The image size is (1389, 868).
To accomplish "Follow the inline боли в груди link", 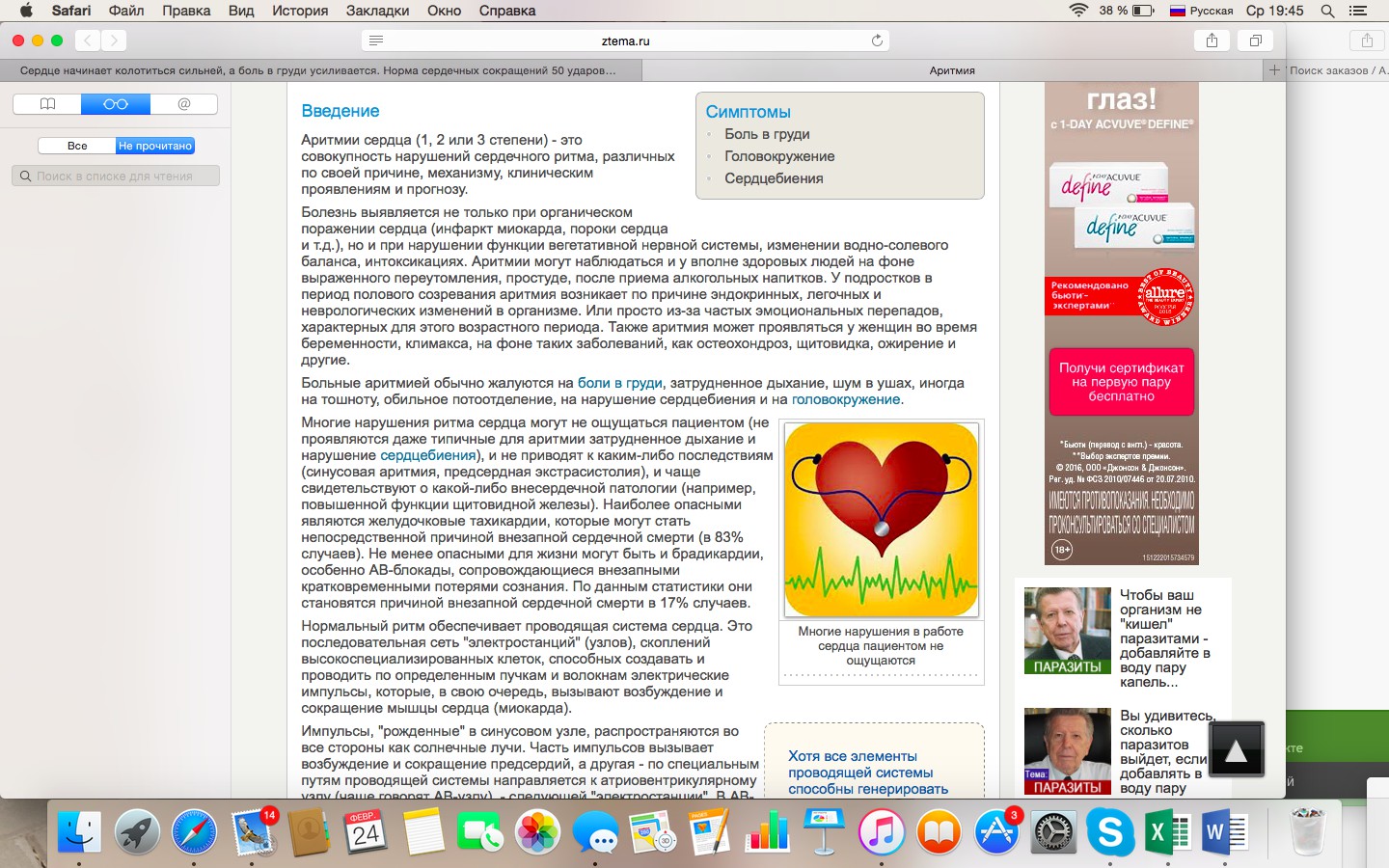I will (619, 383).
